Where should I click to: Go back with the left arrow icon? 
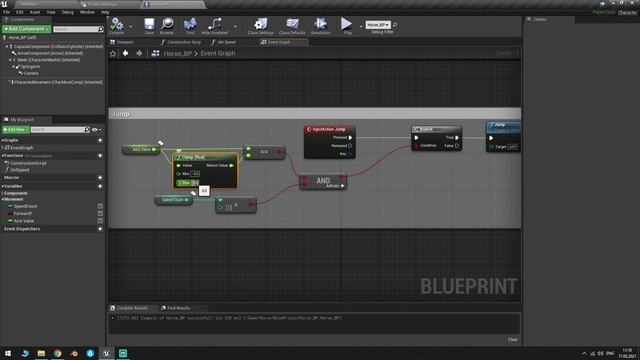[x=126, y=53]
